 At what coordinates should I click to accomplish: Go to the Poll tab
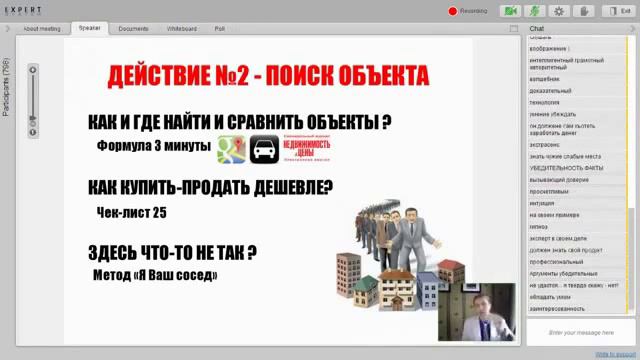(220, 29)
